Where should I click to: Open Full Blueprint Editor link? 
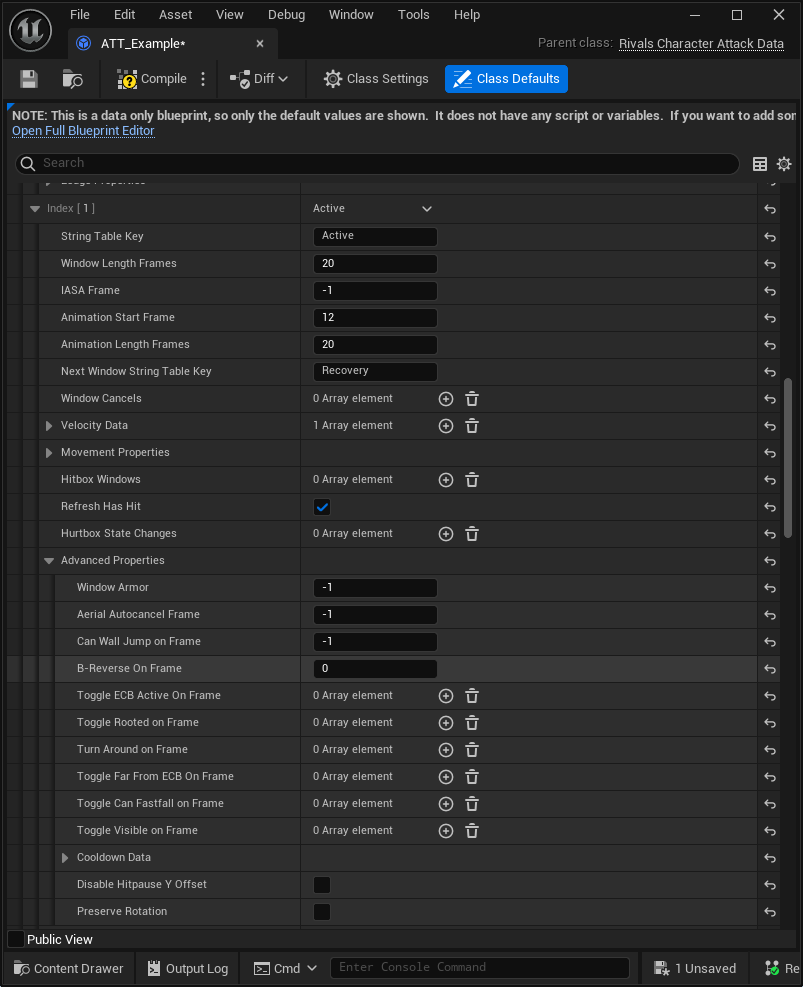point(83,131)
